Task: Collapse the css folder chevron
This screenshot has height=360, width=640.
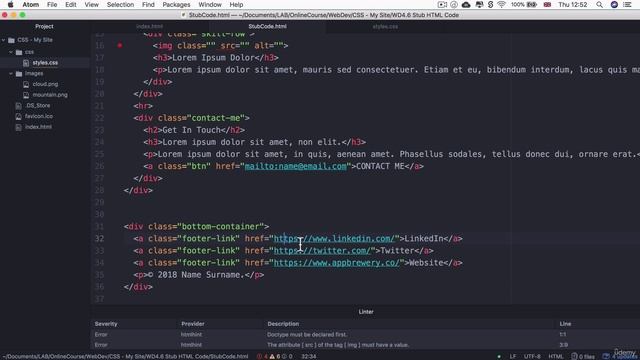Action: point(11,52)
